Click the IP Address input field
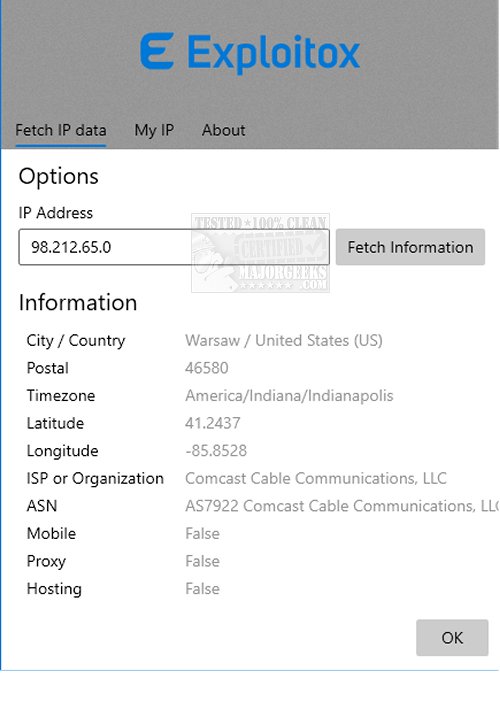500x716 pixels. (x=174, y=247)
